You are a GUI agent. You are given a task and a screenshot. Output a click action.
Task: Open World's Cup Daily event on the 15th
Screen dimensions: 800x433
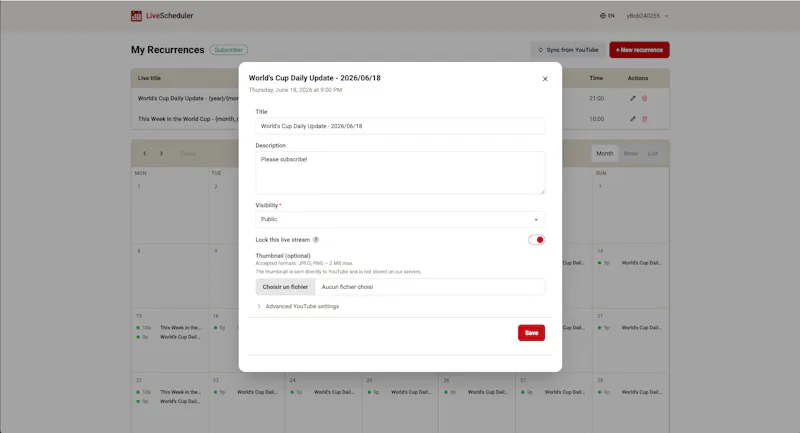coord(169,337)
